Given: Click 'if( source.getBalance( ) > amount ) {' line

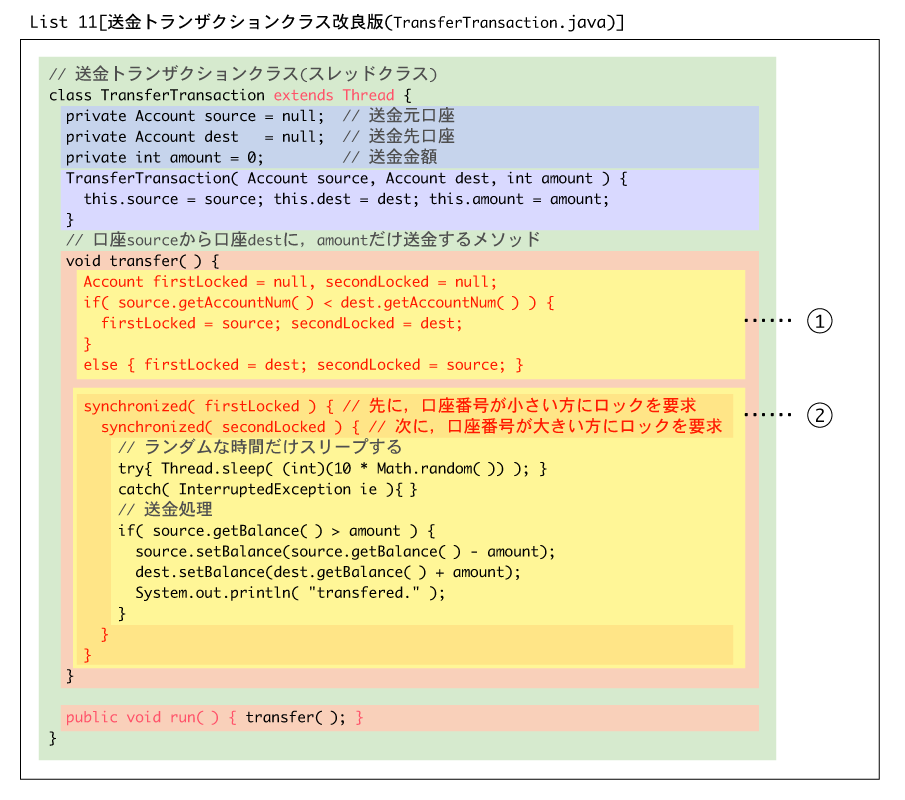Looking at the screenshot, I should pyautogui.click(x=276, y=530).
